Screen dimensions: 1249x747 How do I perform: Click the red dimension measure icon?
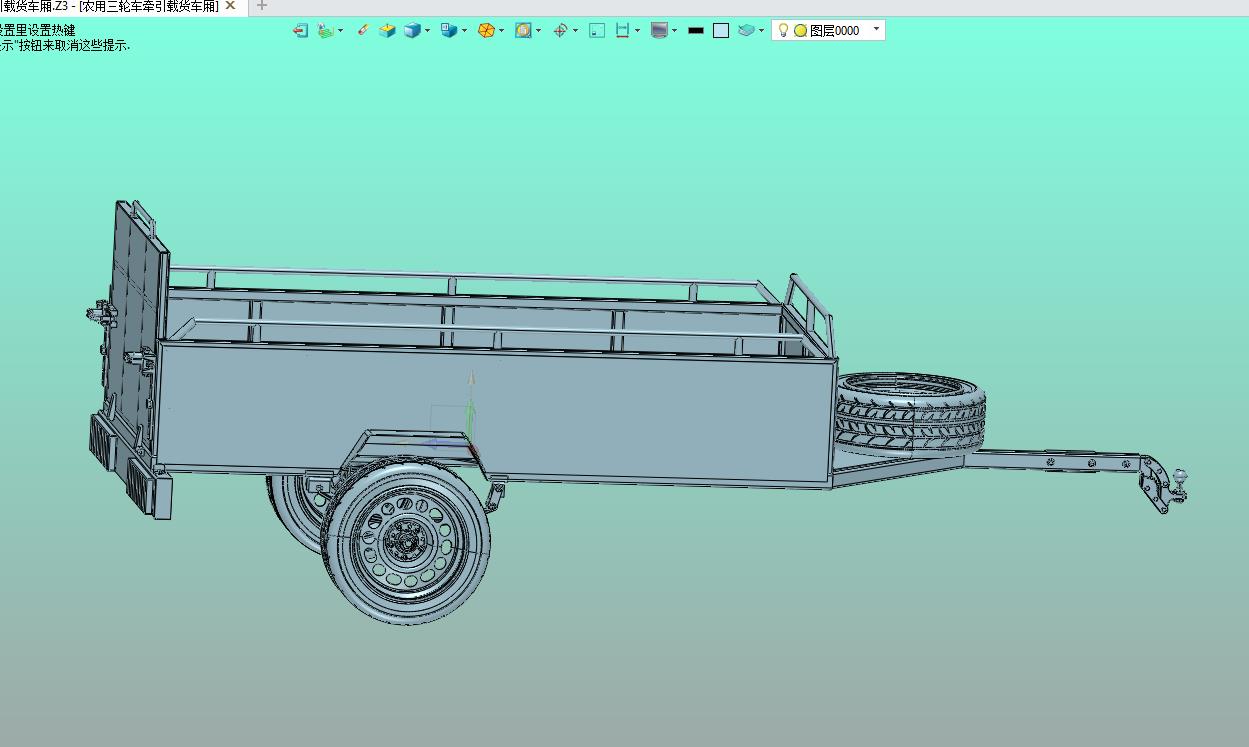(622, 31)
